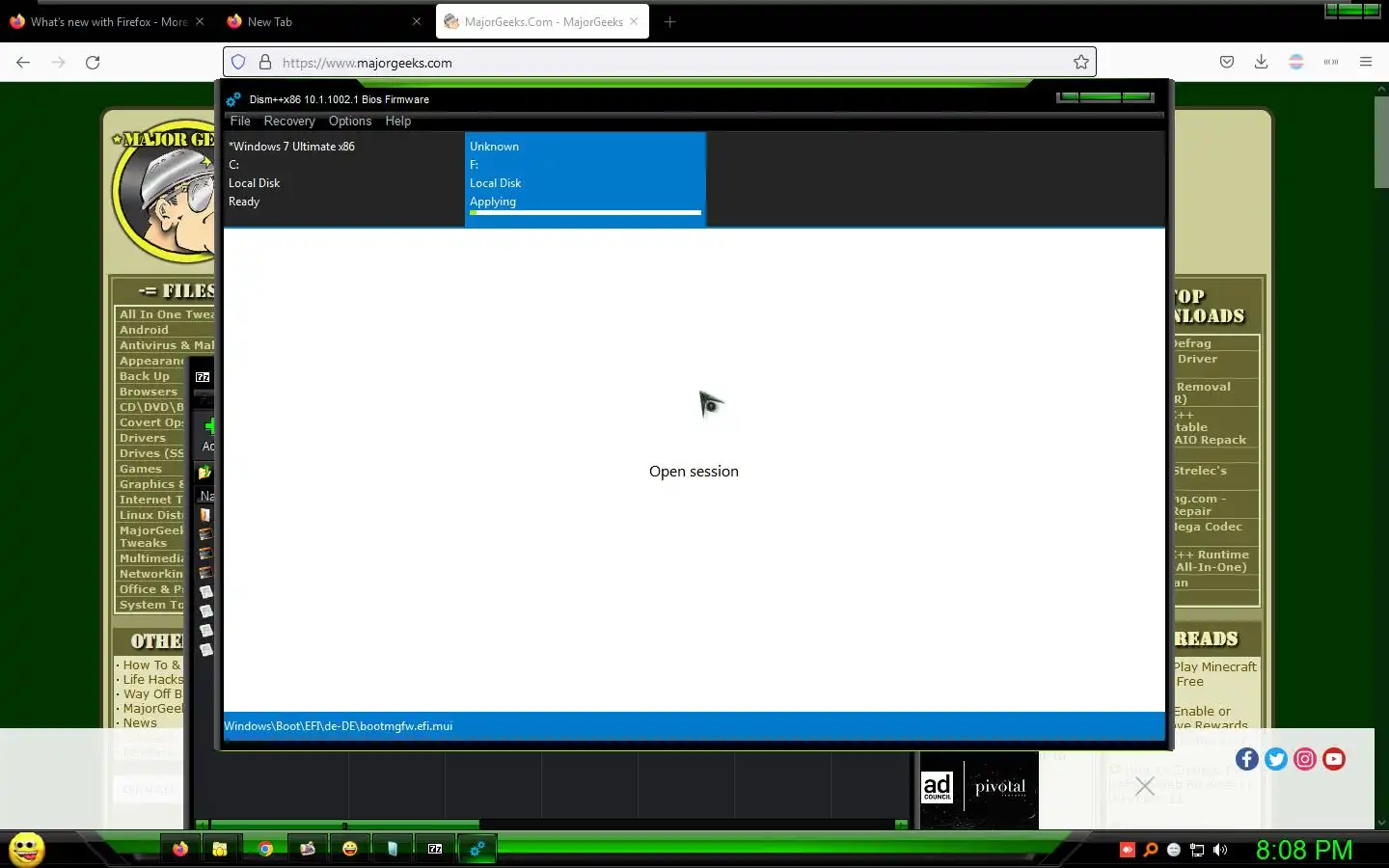Click the Dism++ taskbar button
Image resolution: width=1389 pixels, height=868 pixels.
[477, 849]
